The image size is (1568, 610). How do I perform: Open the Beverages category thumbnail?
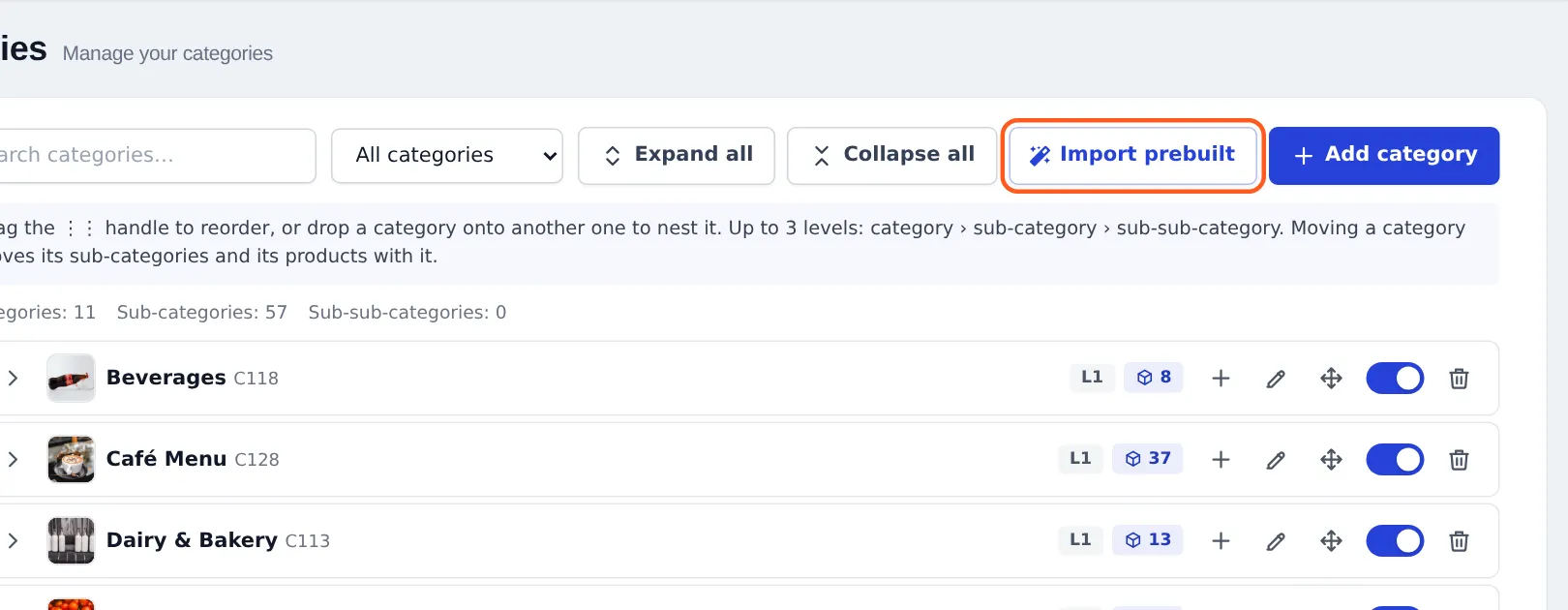71,379
